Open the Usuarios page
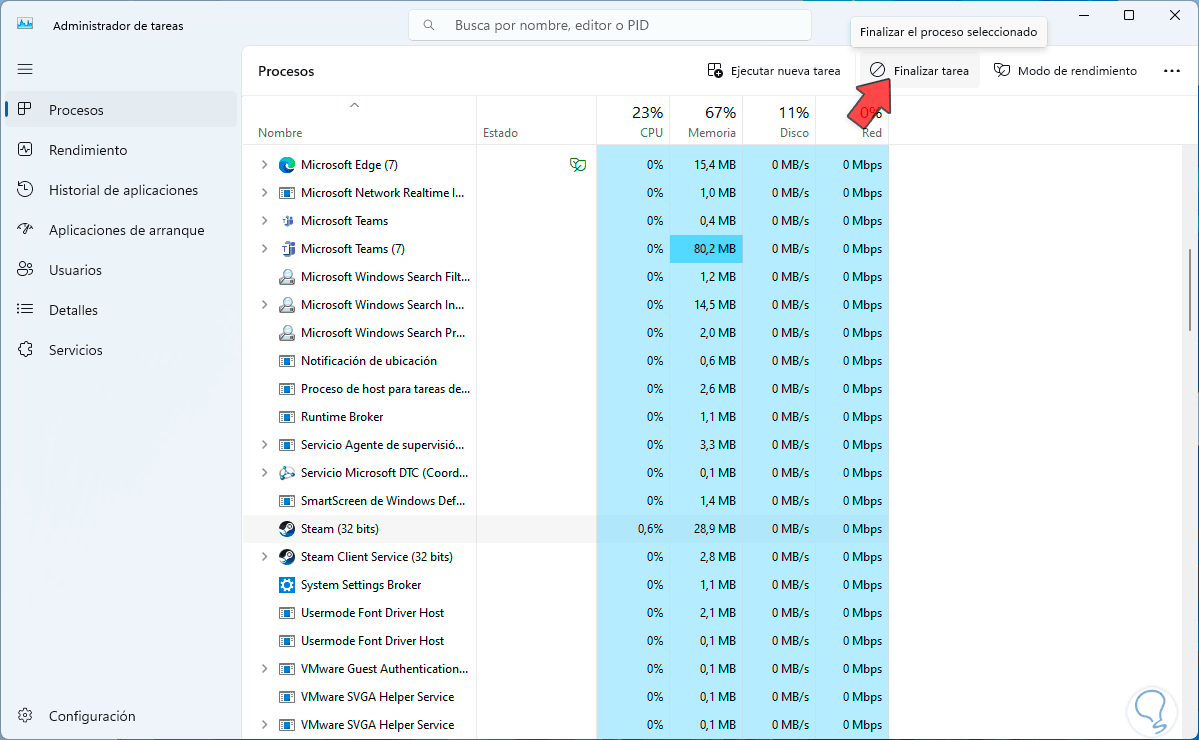Viewport: 1199px width, 740px height. click(122, 270)
